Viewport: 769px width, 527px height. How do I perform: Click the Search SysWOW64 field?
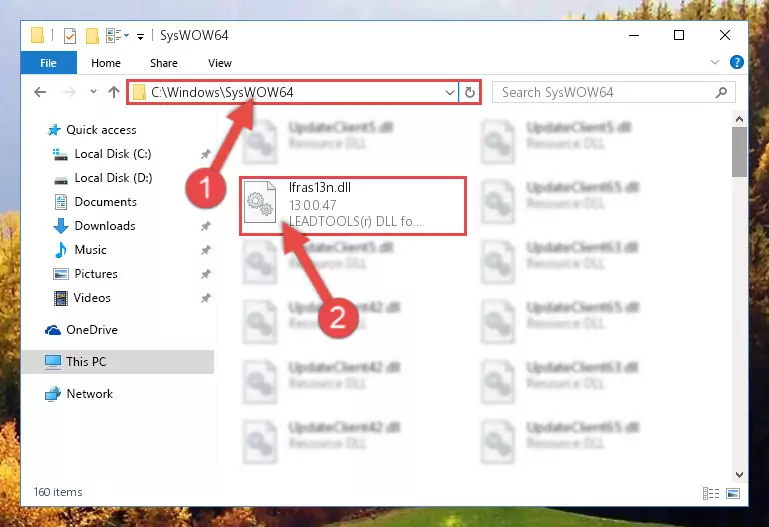[x=614, y=92]
